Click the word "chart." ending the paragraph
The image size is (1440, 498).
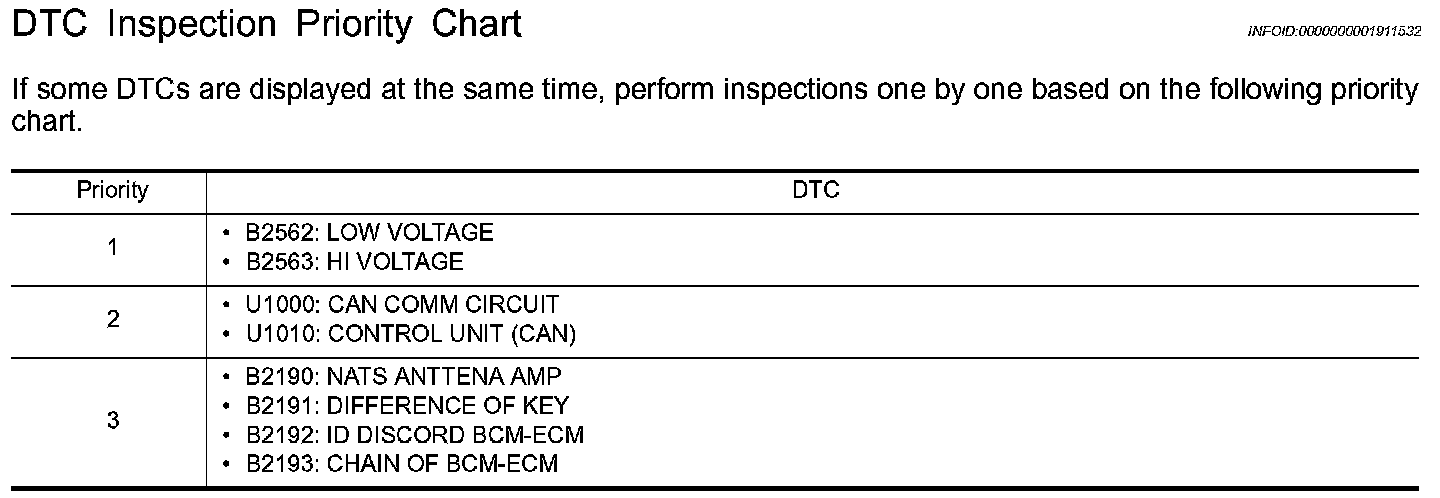pos(46,124)
